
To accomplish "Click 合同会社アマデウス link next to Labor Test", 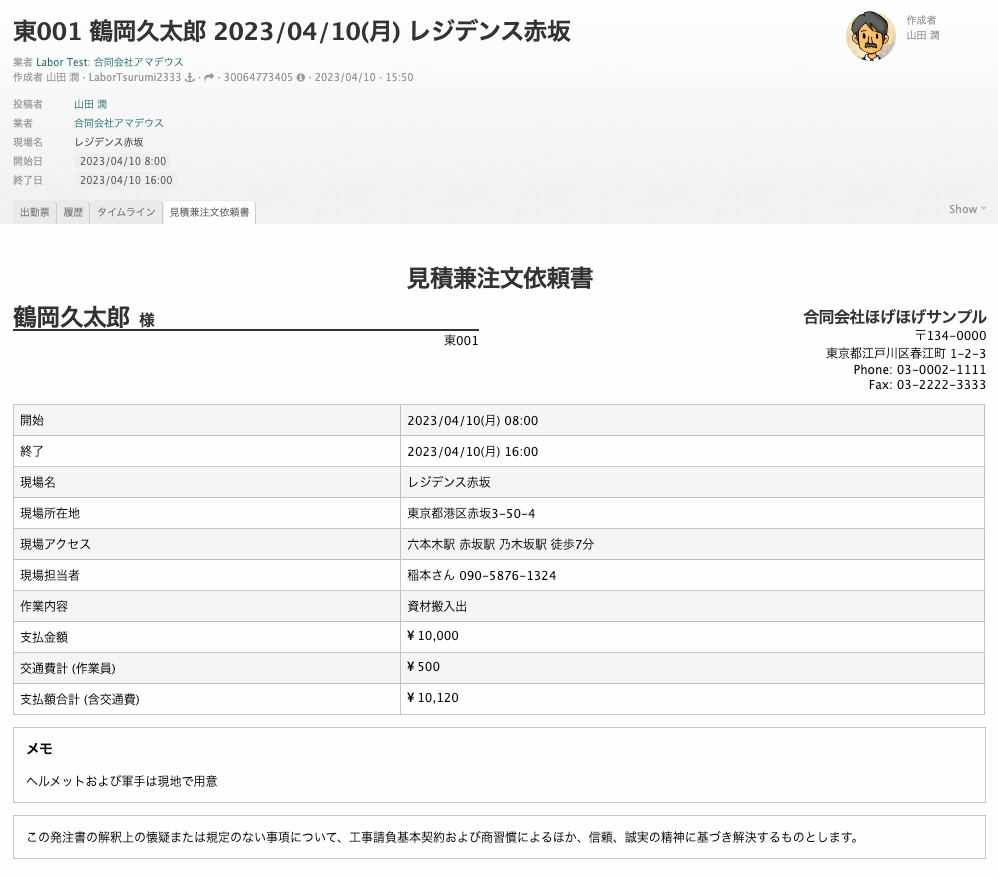I will tap(138, 62).
